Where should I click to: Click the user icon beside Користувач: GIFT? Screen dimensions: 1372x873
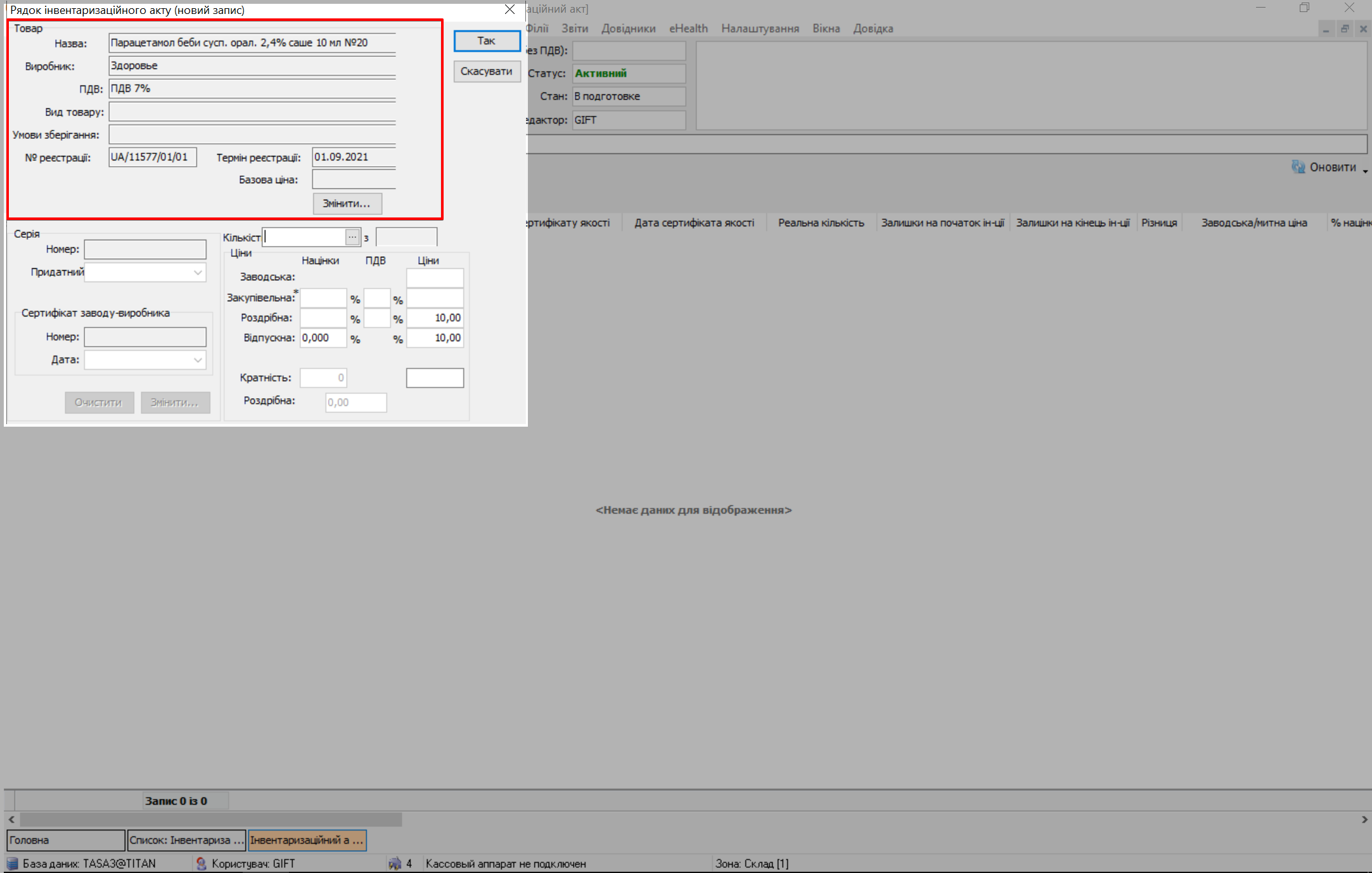click(201, 863)
